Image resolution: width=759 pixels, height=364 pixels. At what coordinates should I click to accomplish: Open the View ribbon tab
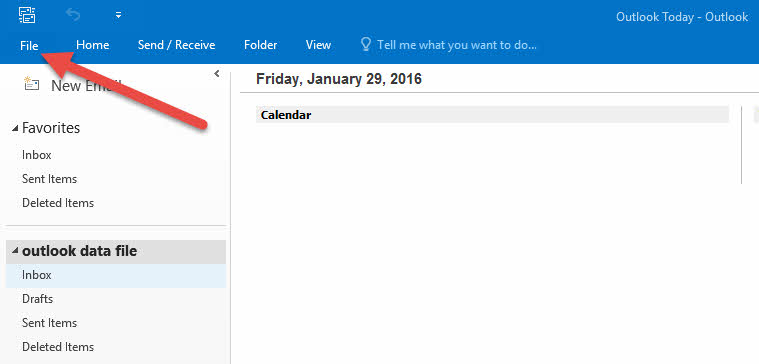(318, 46)
